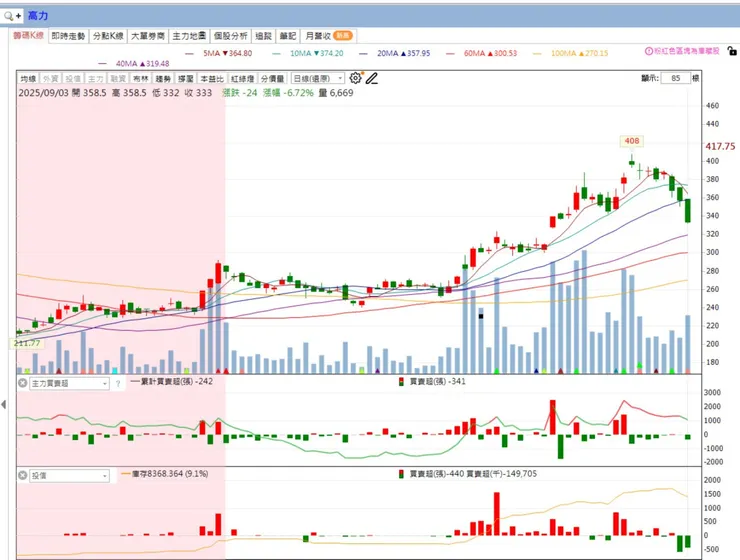Open the 主力地圖 tab

(189, 36)
